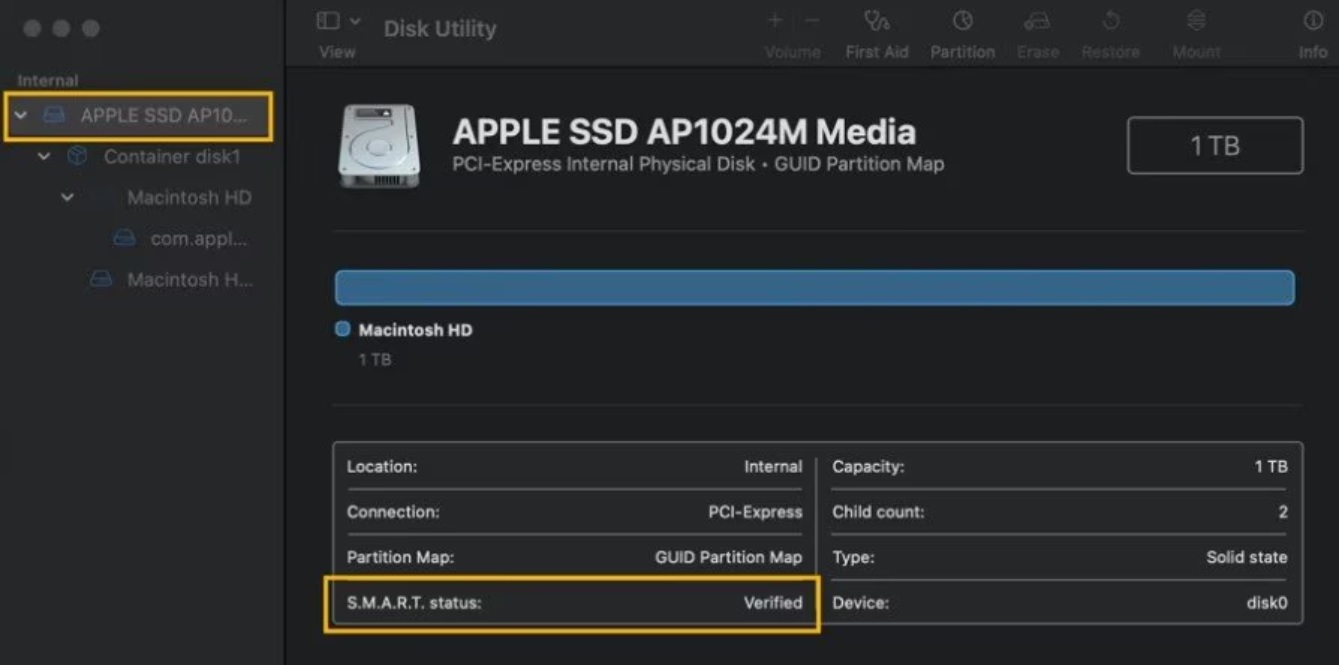This screenshot has width=1339, height=665.
Task: Remove a volume with the minus icon
Action: coord(812,20)
